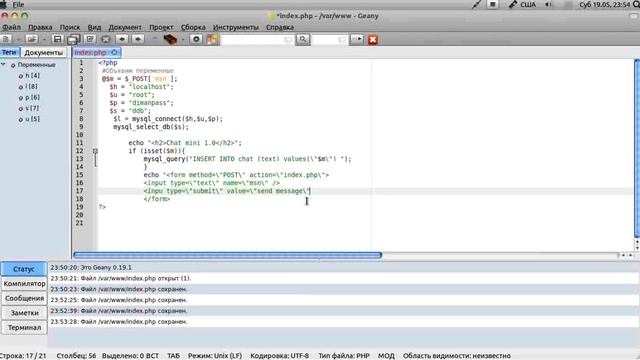Close current document via toolbar icon
The width and height of the screenshot is (640, 360).
coord(106,39)
